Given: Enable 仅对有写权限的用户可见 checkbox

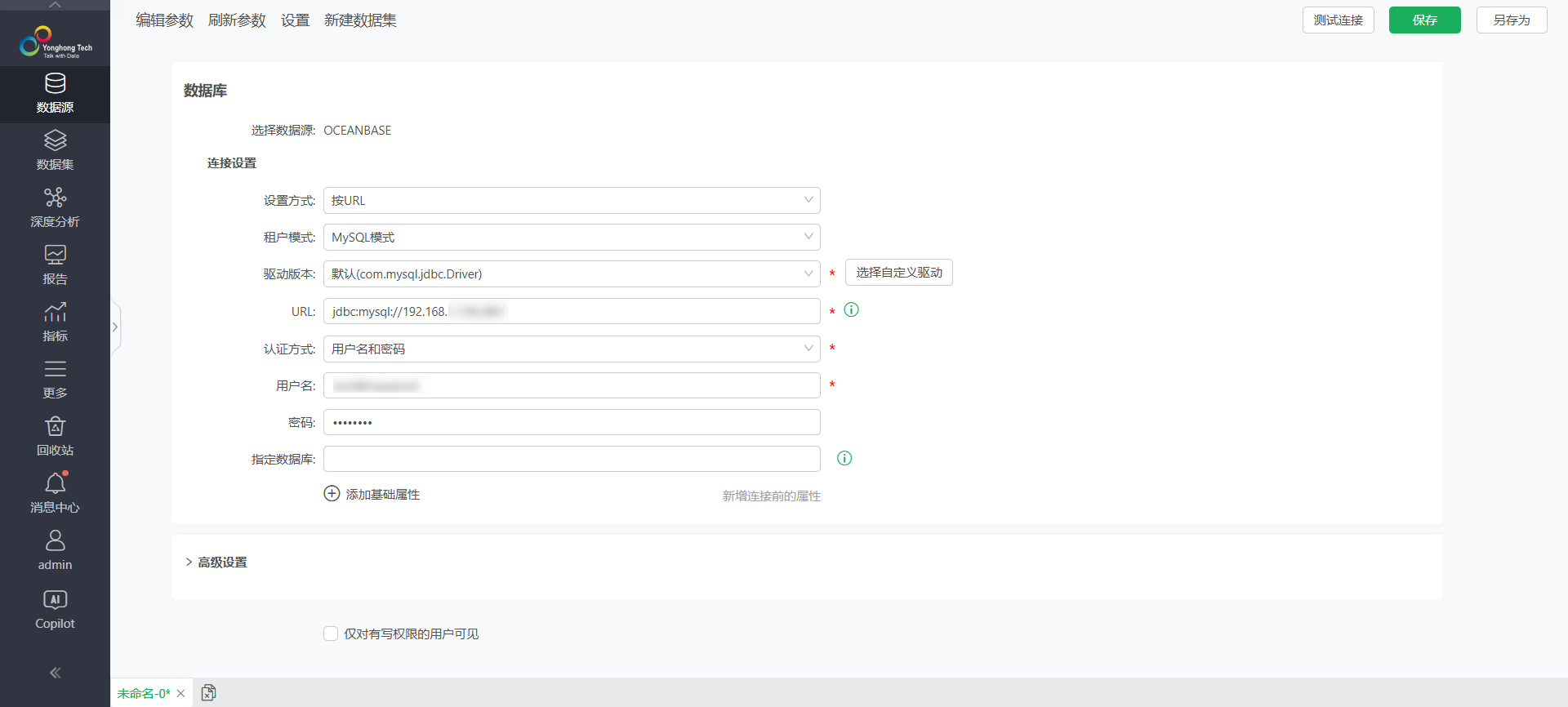Looking at the screenshot, I should (x=331, y=634).
